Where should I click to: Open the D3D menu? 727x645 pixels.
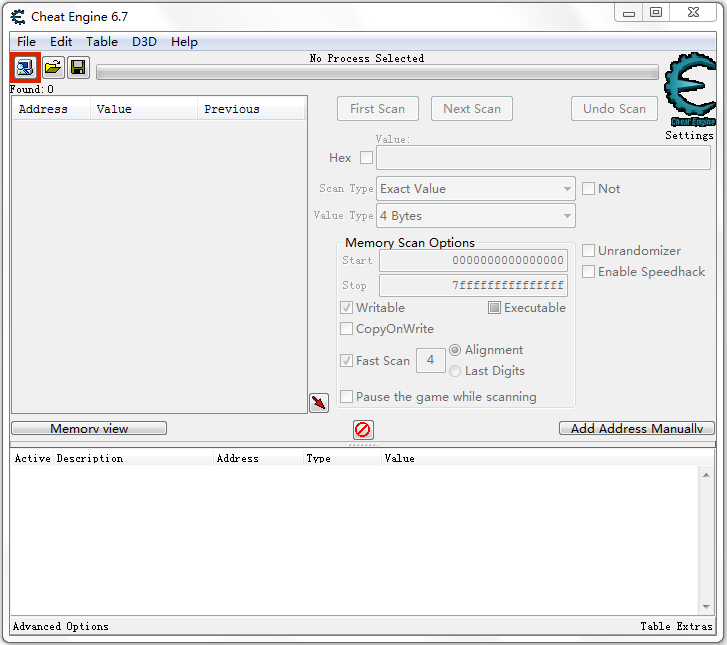pos(144,42)
